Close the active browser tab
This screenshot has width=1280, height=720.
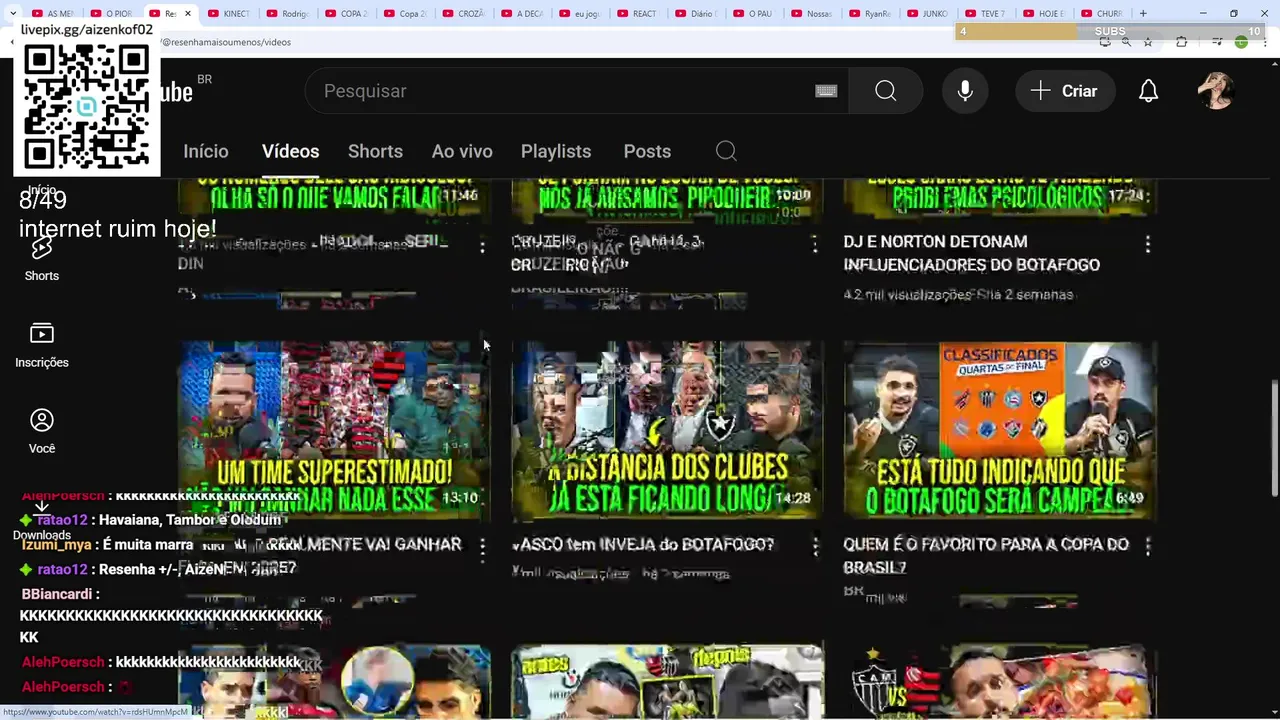click(187, 13)
